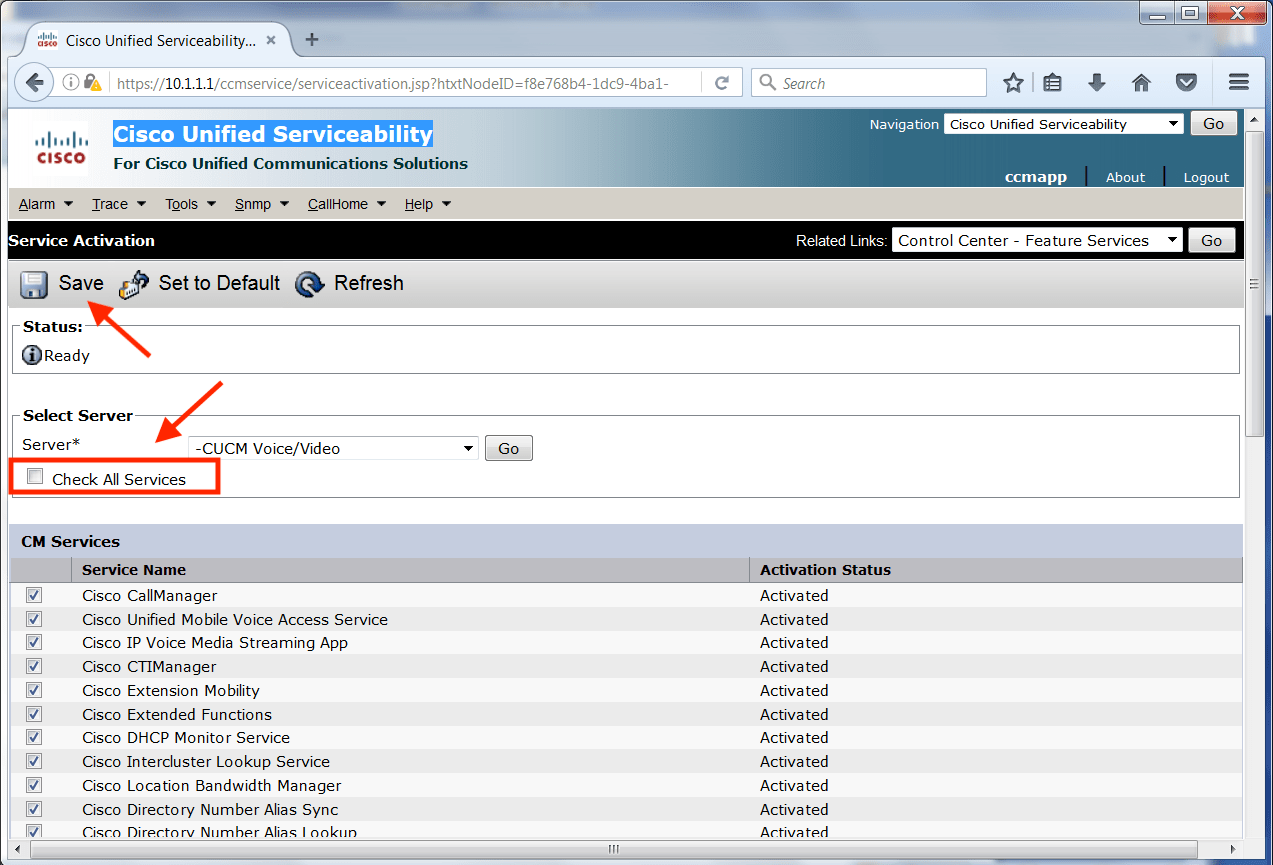Click Go next to Server dropdown
This screenshot has width=1273, height=865.
[x=509, y=449]
